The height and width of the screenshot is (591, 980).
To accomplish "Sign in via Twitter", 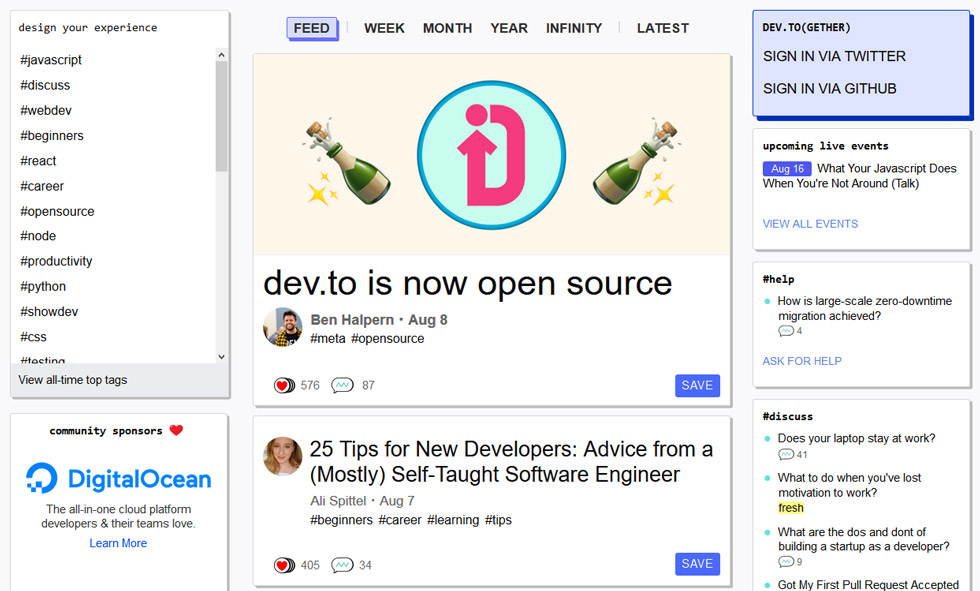I will coord(834,56).
